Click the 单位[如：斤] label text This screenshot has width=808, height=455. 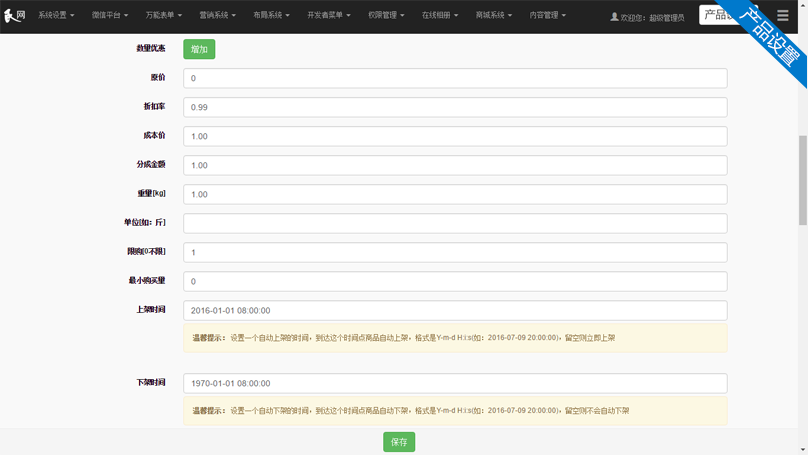(x=144, y=223)
